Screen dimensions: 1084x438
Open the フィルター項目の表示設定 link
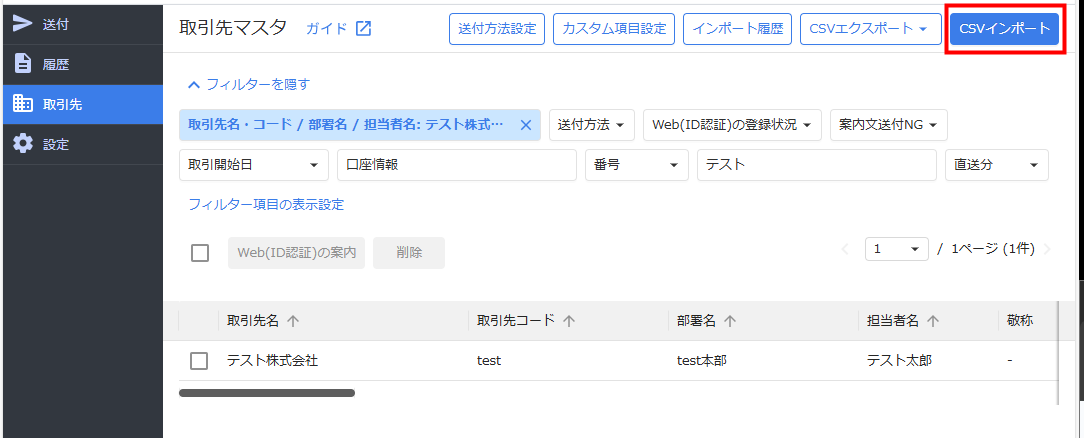point(266,205)
